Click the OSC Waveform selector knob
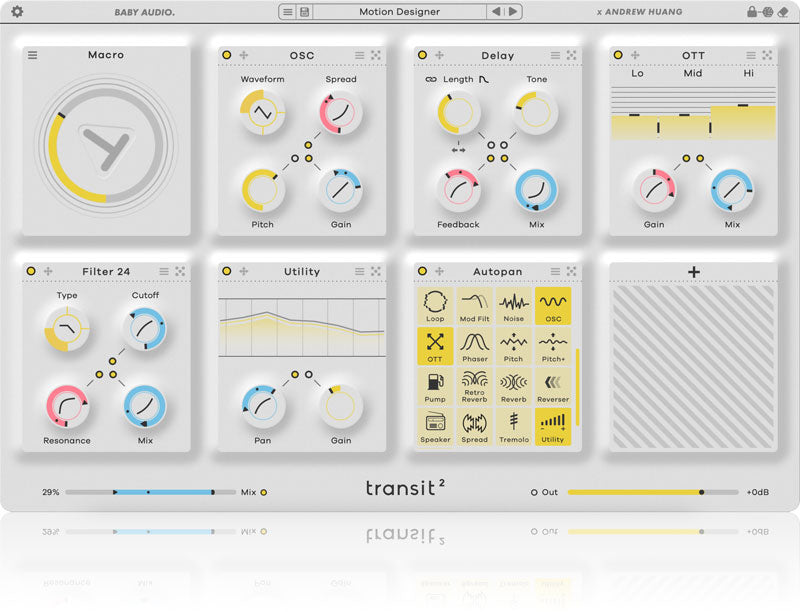Screen dimensions: 800x612 pos(262,112)
